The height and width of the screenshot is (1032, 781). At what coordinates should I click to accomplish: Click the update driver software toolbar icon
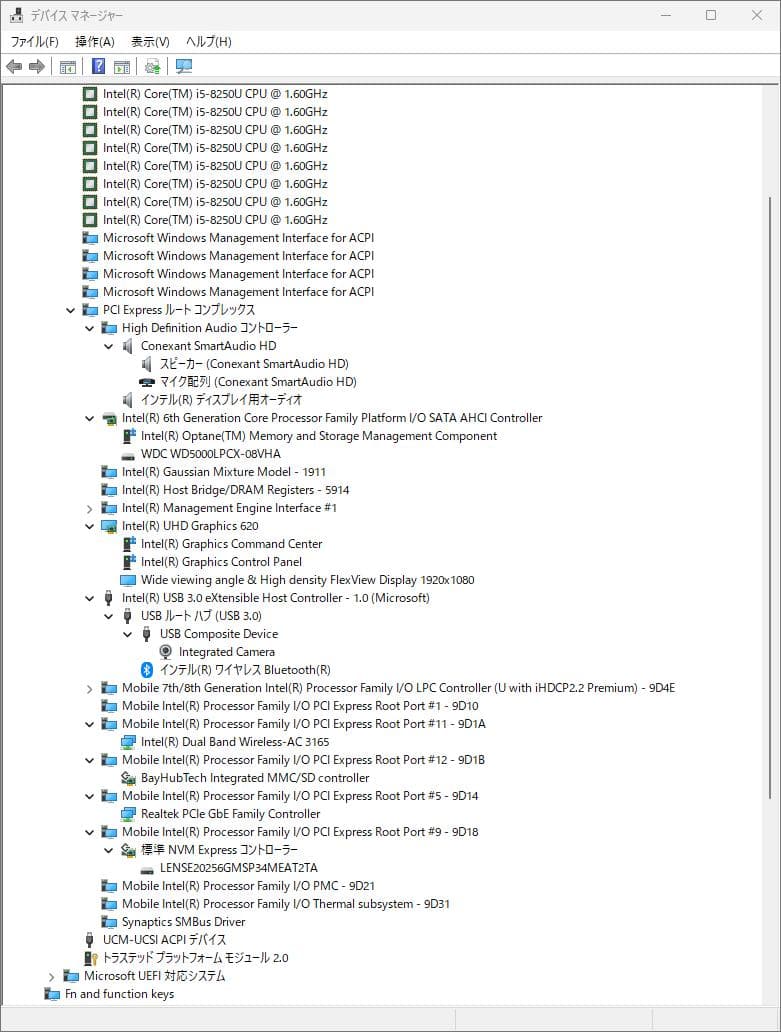pyautogui.click(x=152, y=67)
